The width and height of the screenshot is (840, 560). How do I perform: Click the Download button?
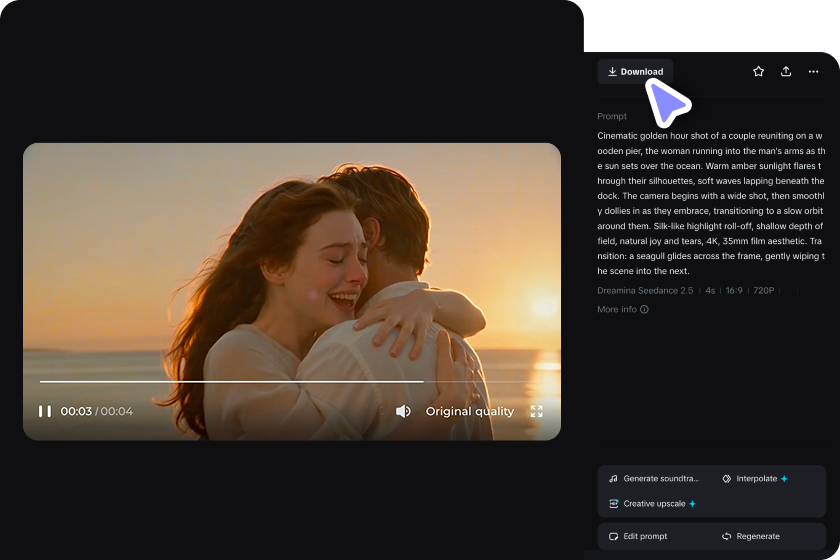[x=635, y=71]
